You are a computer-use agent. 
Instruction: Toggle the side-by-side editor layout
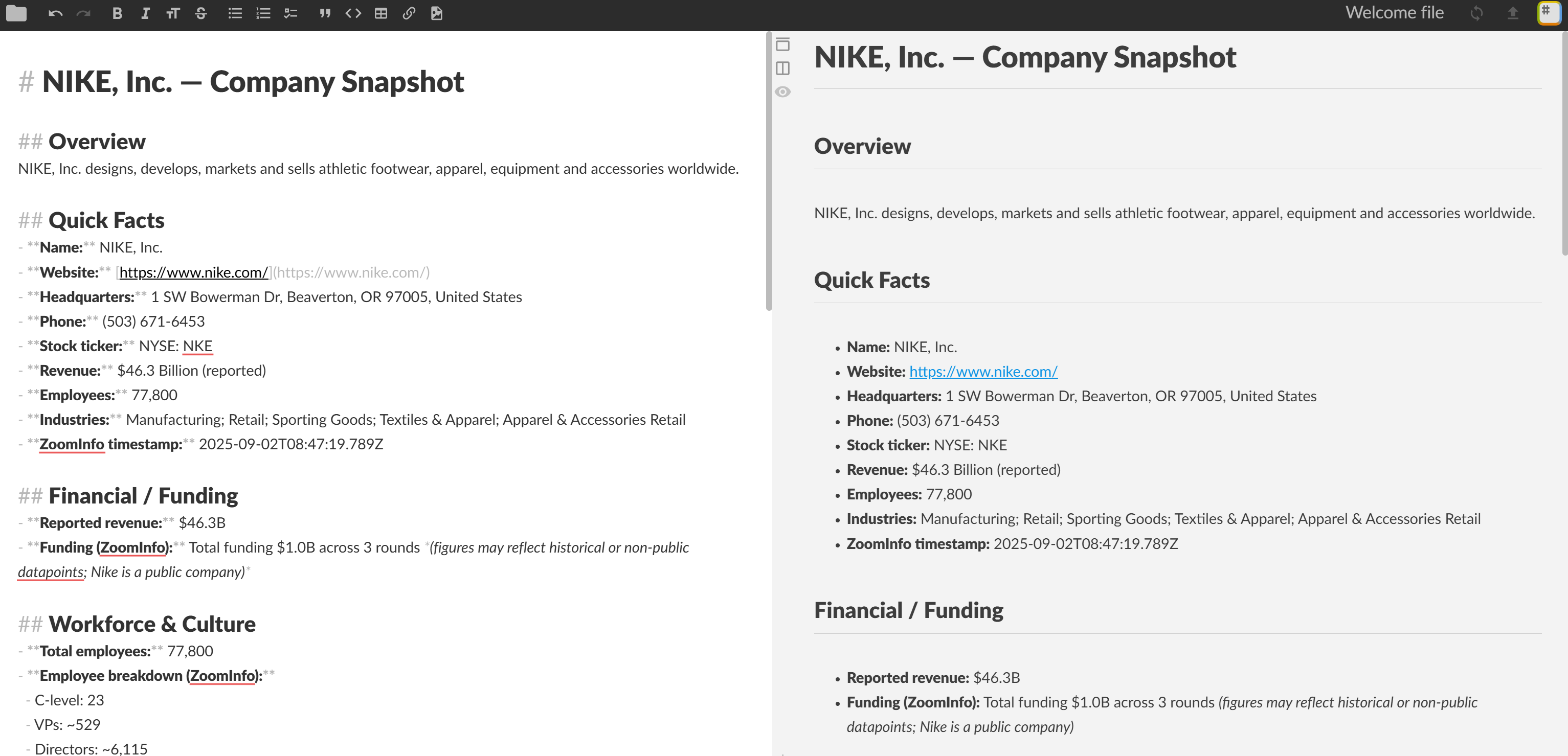(x=782, y=68)
